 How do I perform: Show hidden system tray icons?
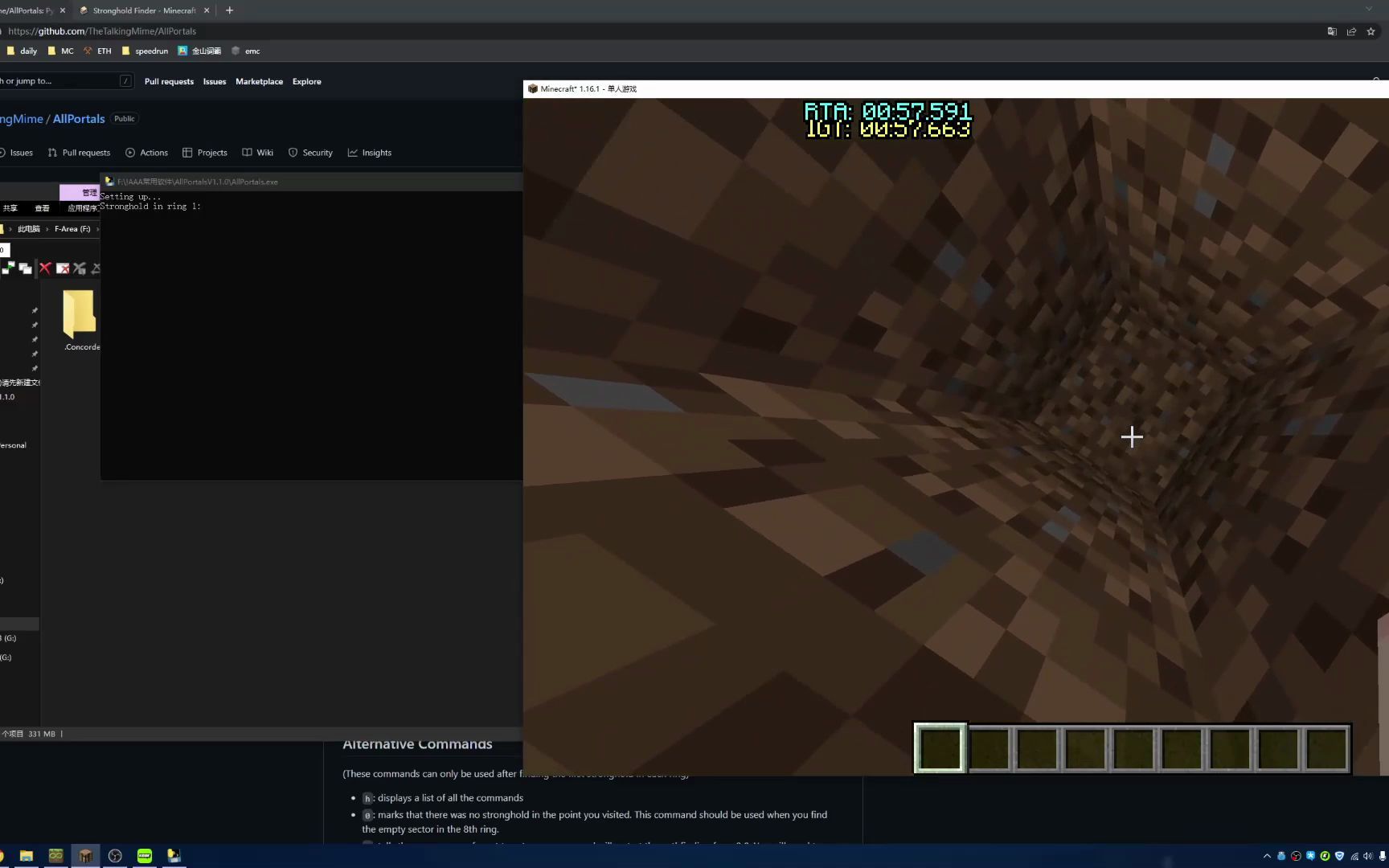[x=1268, y=856]
